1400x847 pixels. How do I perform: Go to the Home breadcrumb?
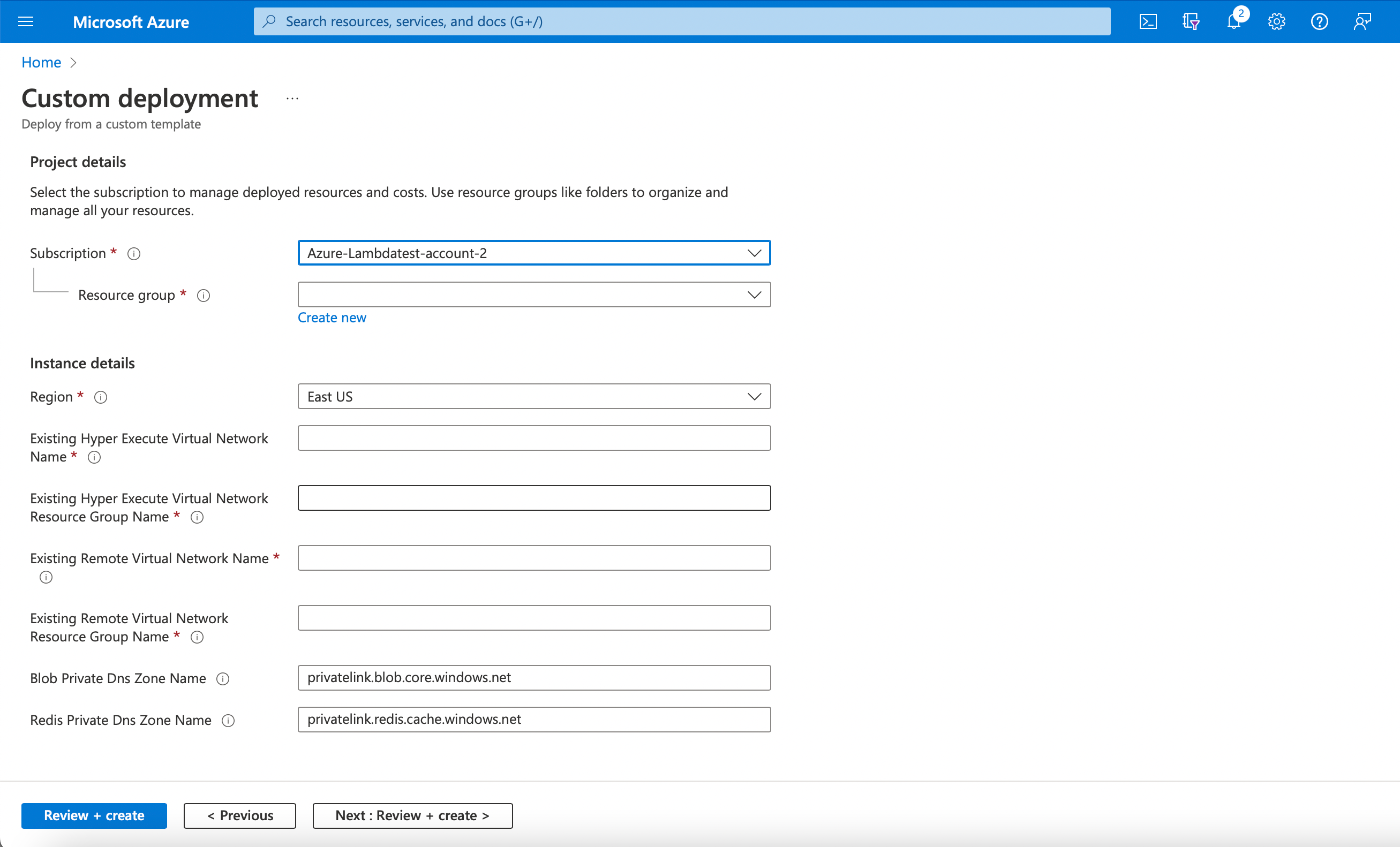click(41, 62)
